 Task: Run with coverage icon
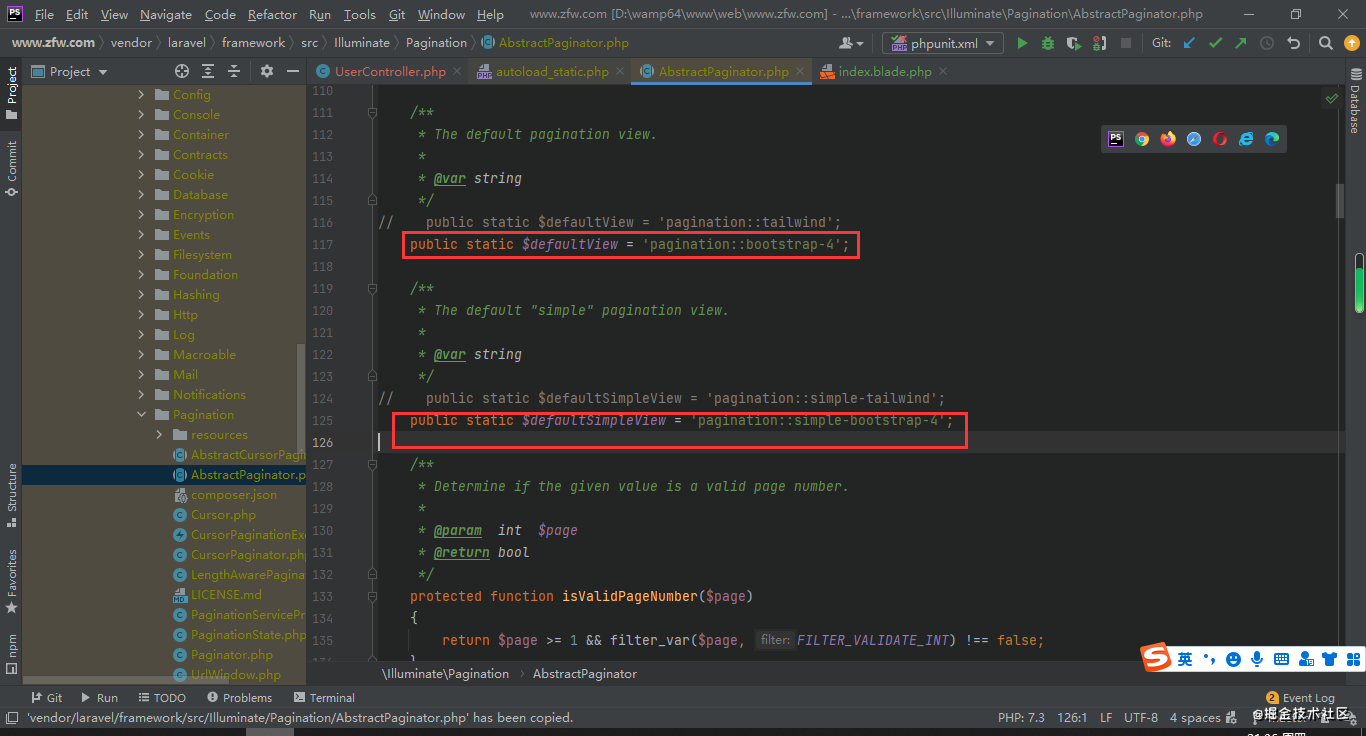coord(1073,43)
